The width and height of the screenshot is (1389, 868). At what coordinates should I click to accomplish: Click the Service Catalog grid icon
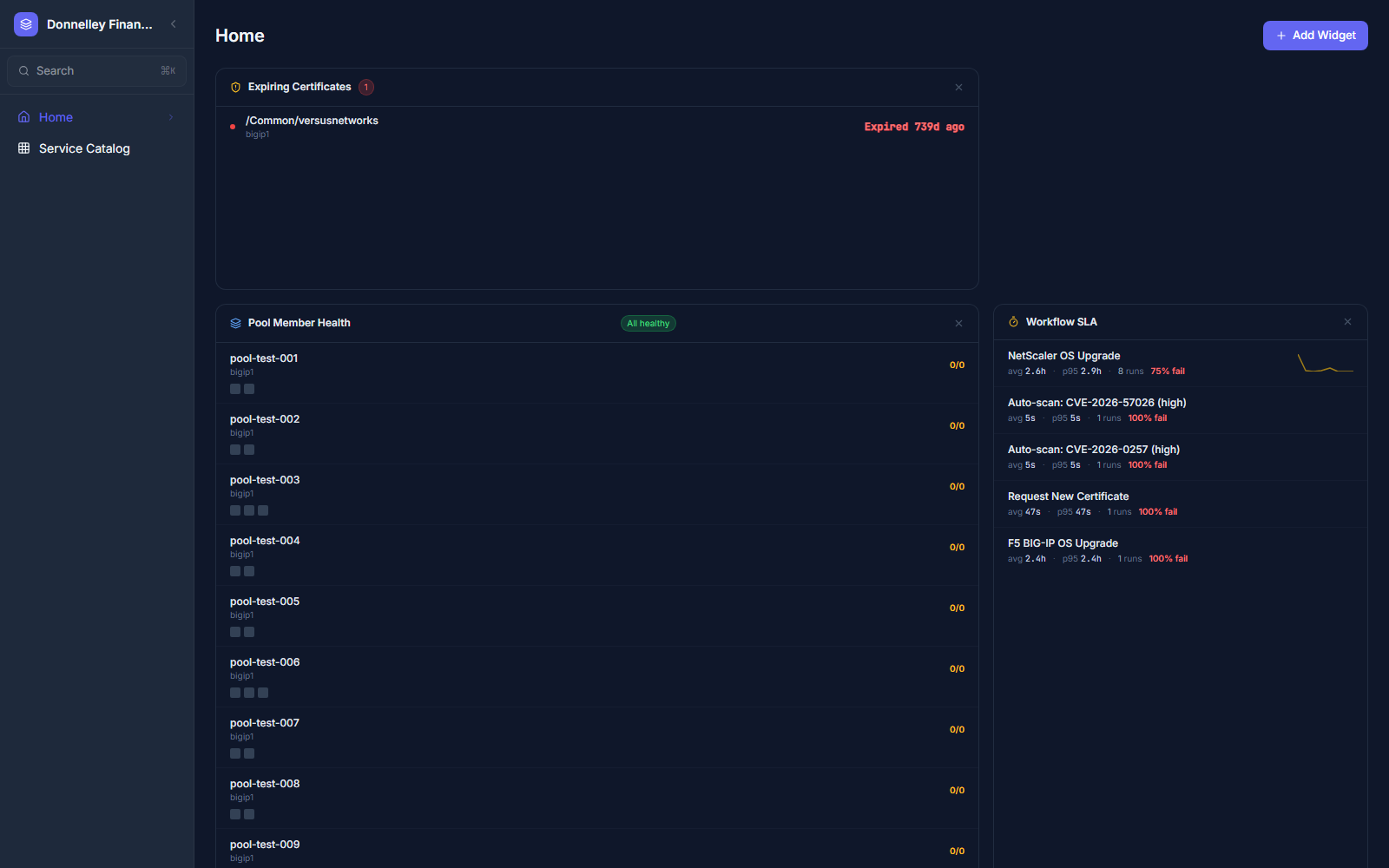pyautogui.click(x=24, y=148)
